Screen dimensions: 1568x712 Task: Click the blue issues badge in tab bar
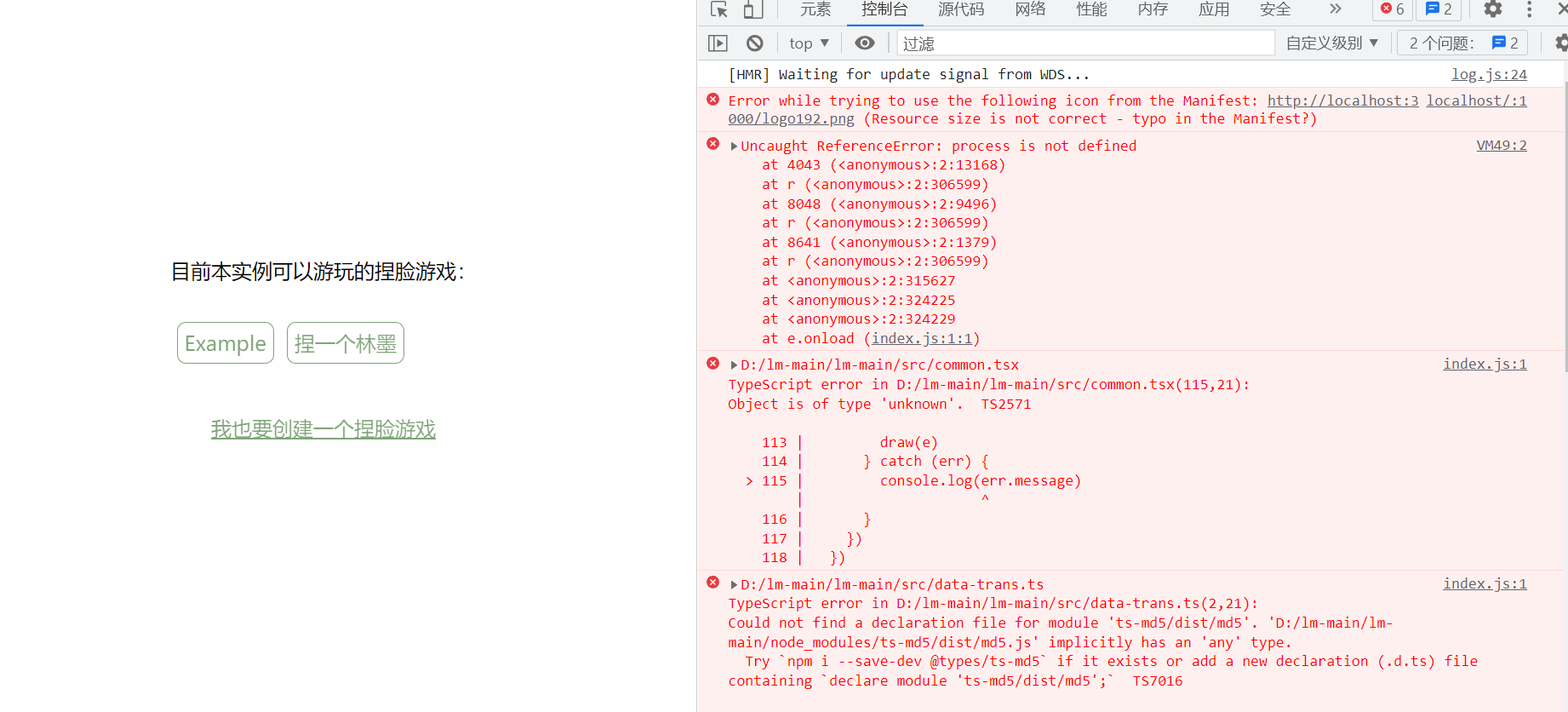pyautogui.click(x=1439, y=9)
